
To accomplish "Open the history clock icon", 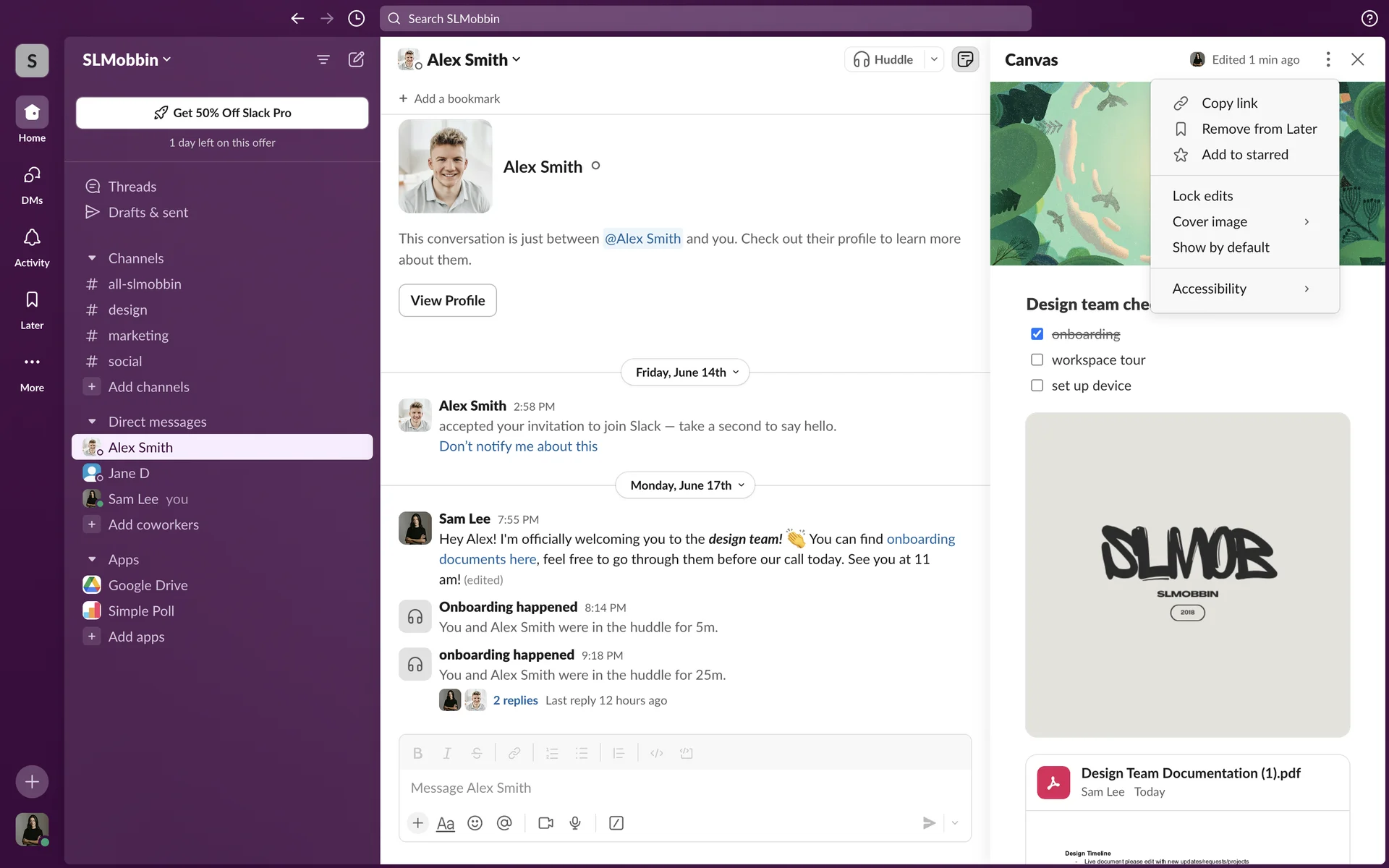I will [356, 19].
